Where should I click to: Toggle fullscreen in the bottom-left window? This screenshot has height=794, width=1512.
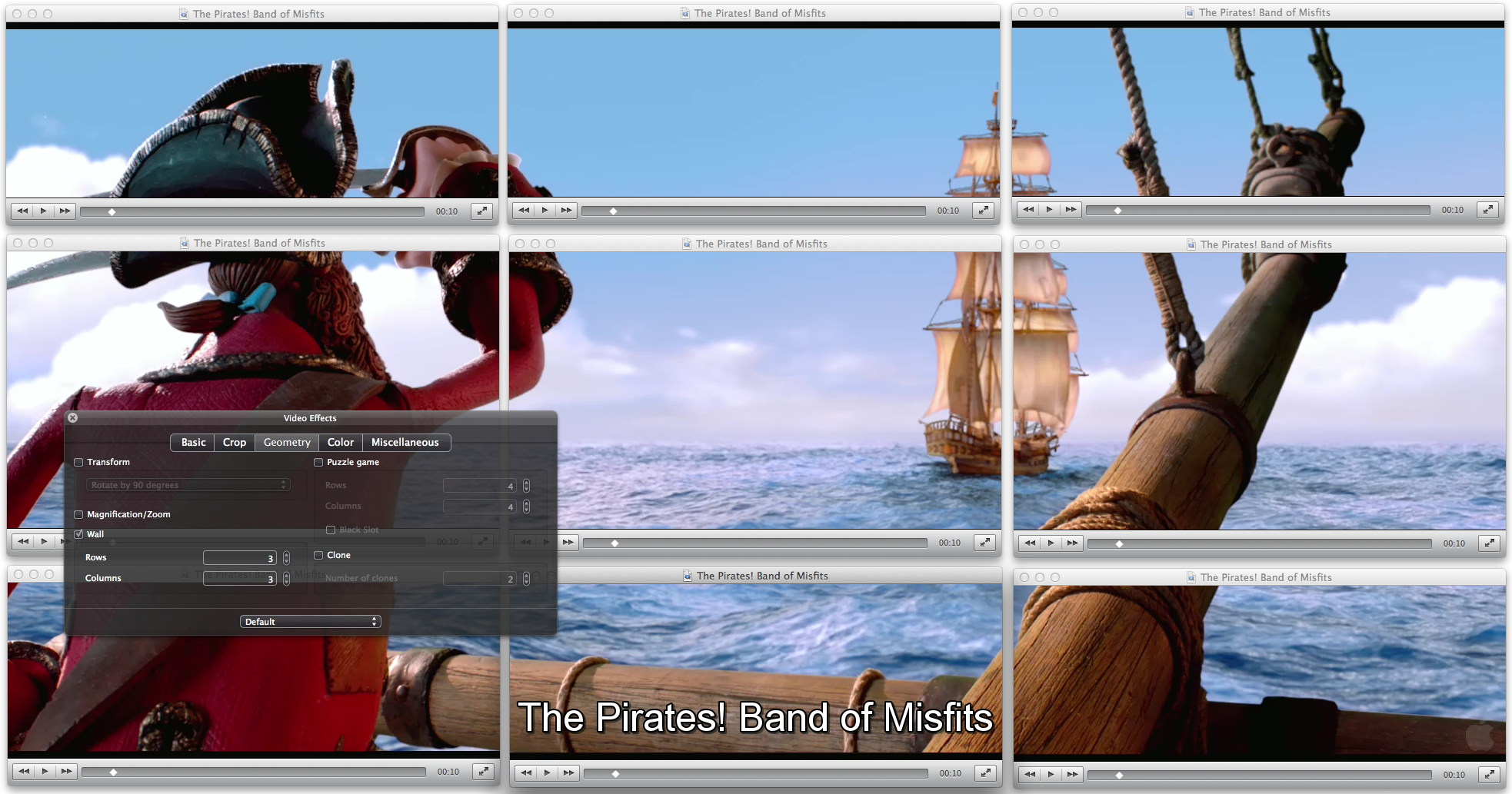pyautogui.click(x=484, y=771)
